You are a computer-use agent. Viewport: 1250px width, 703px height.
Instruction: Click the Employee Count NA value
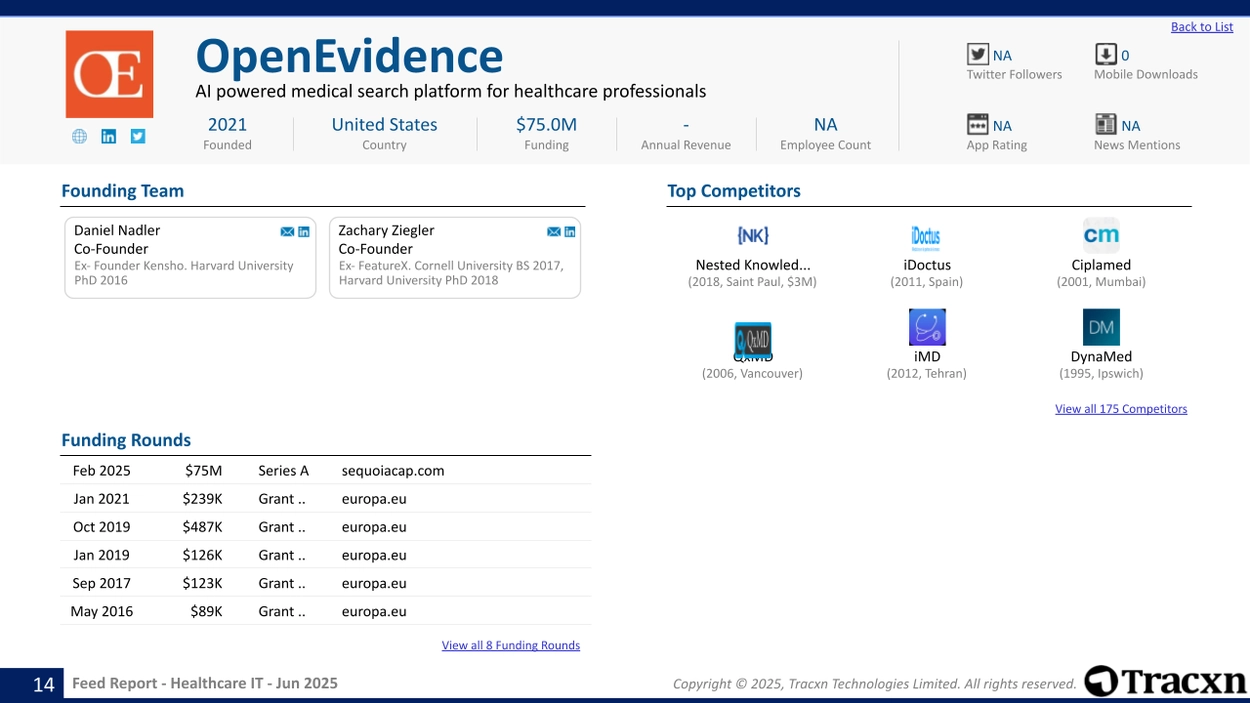coord(825,125)
